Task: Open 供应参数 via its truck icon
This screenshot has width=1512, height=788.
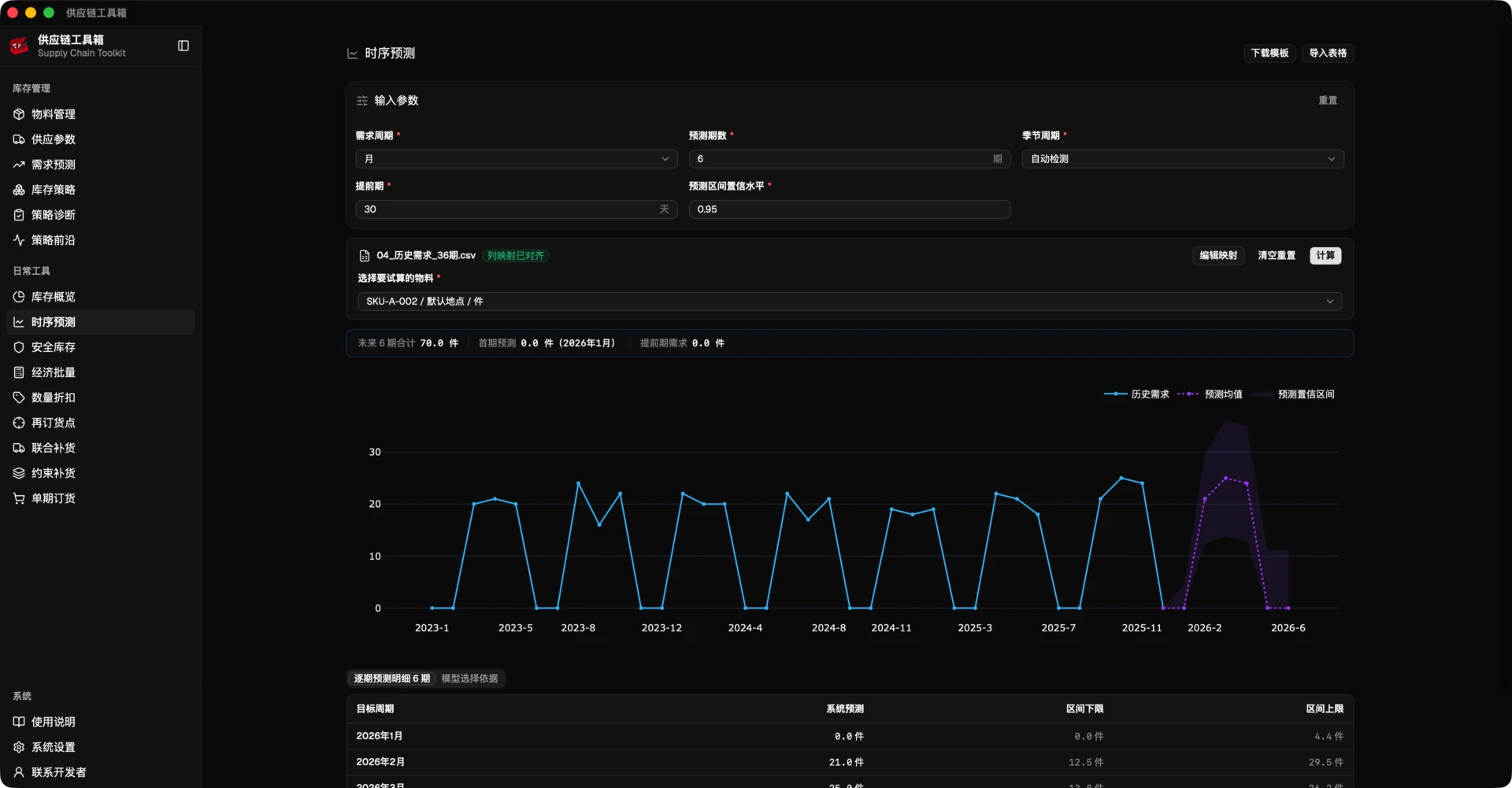Action: 19,139
